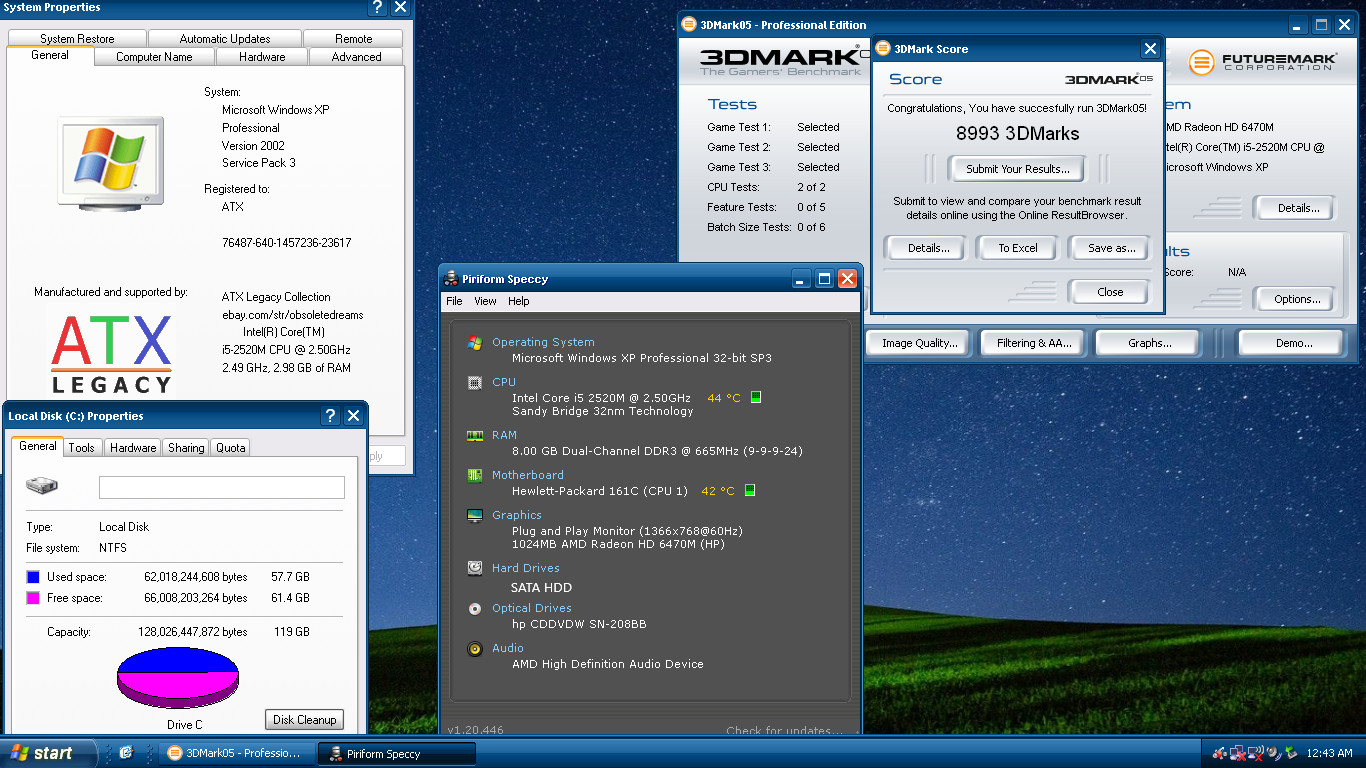Screen dimensions: 1366x768
Task: Click the Help question mark in System Properties title bar
Action: click(377, 7)
